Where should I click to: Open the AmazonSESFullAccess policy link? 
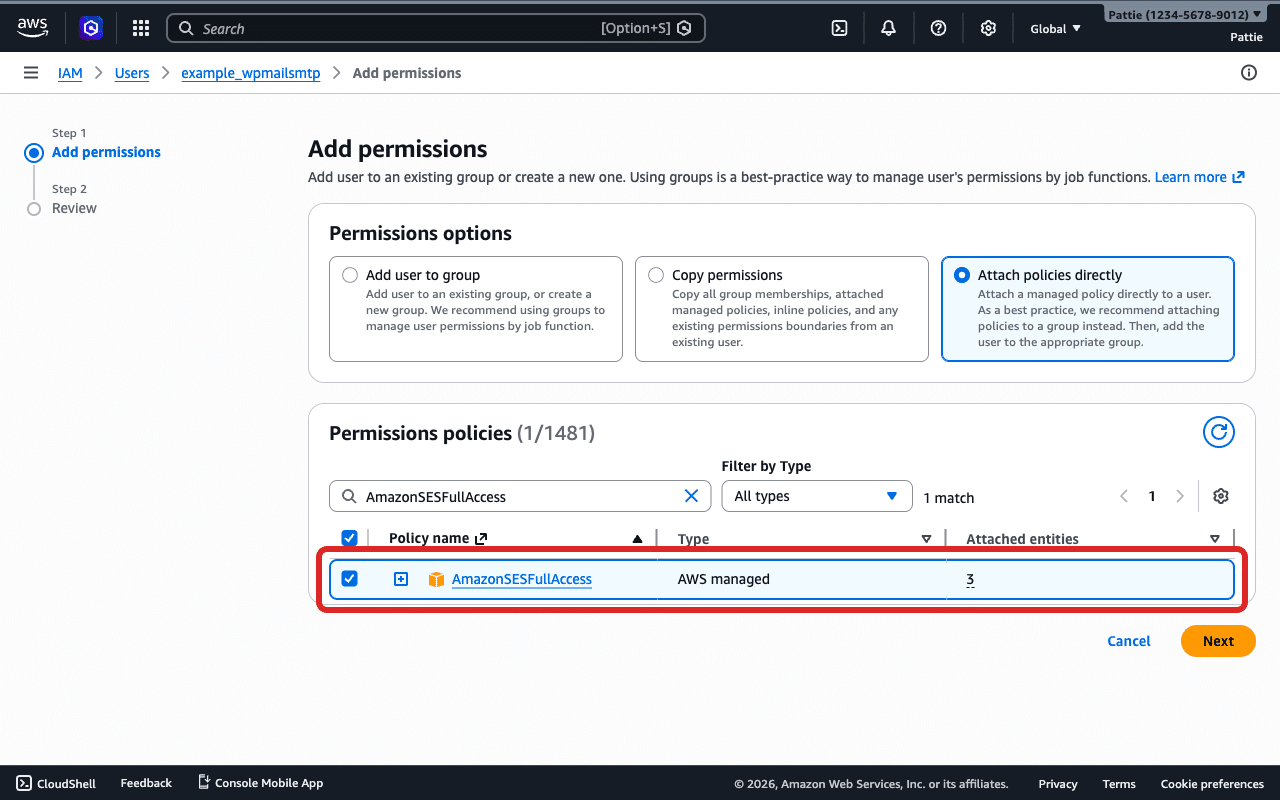point(522,579)
